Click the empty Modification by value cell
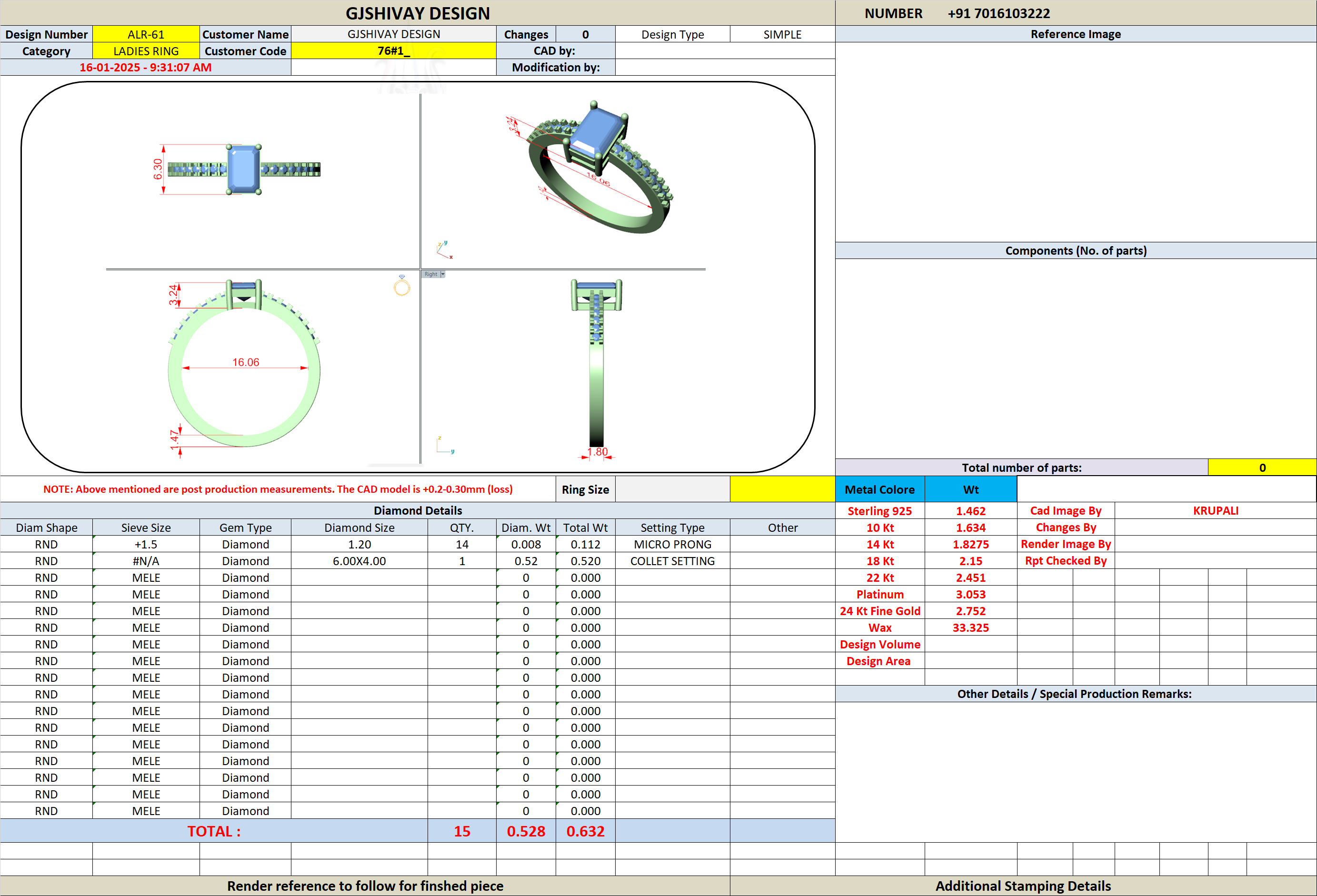The image size is (1317, 896). tap(725, 68)
